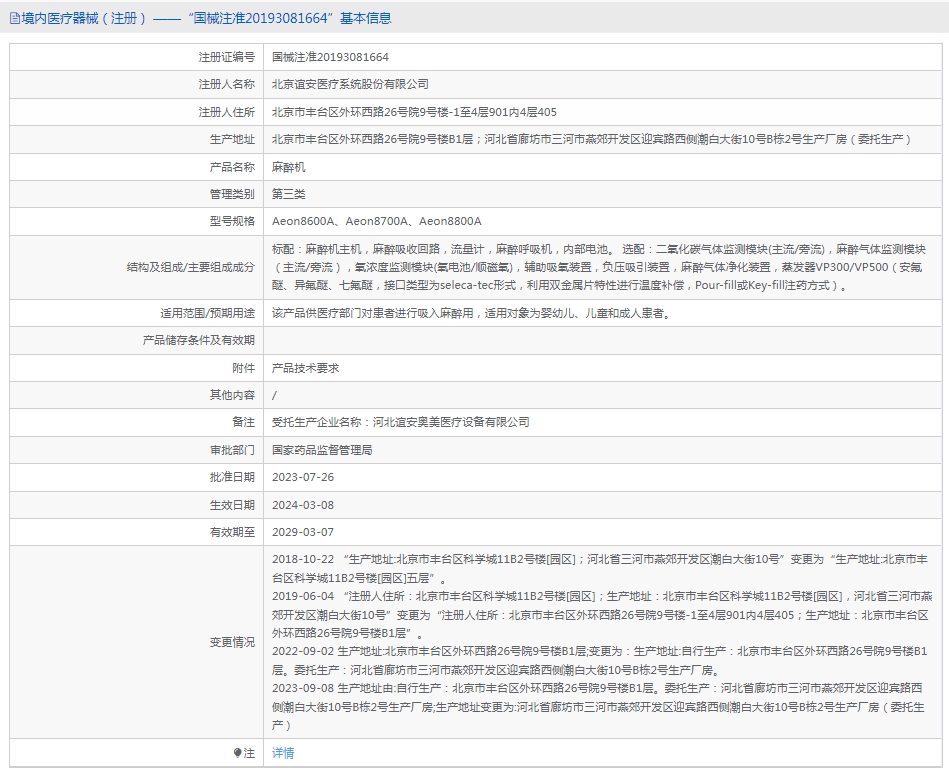
Task: Click the slash value in 其他内容 row
Action: (274, 395)
